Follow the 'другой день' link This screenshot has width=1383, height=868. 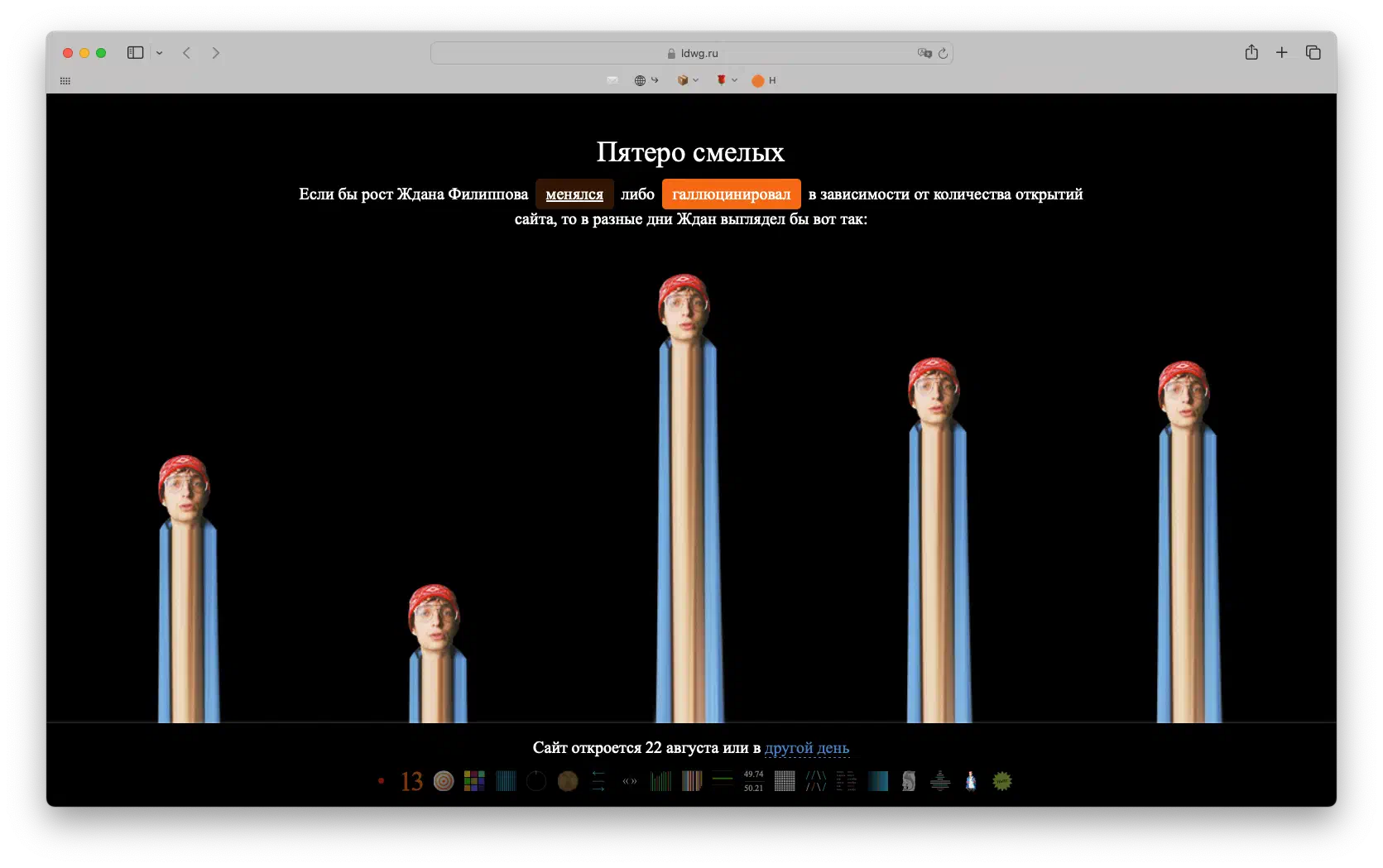click(x=807, y=748)
